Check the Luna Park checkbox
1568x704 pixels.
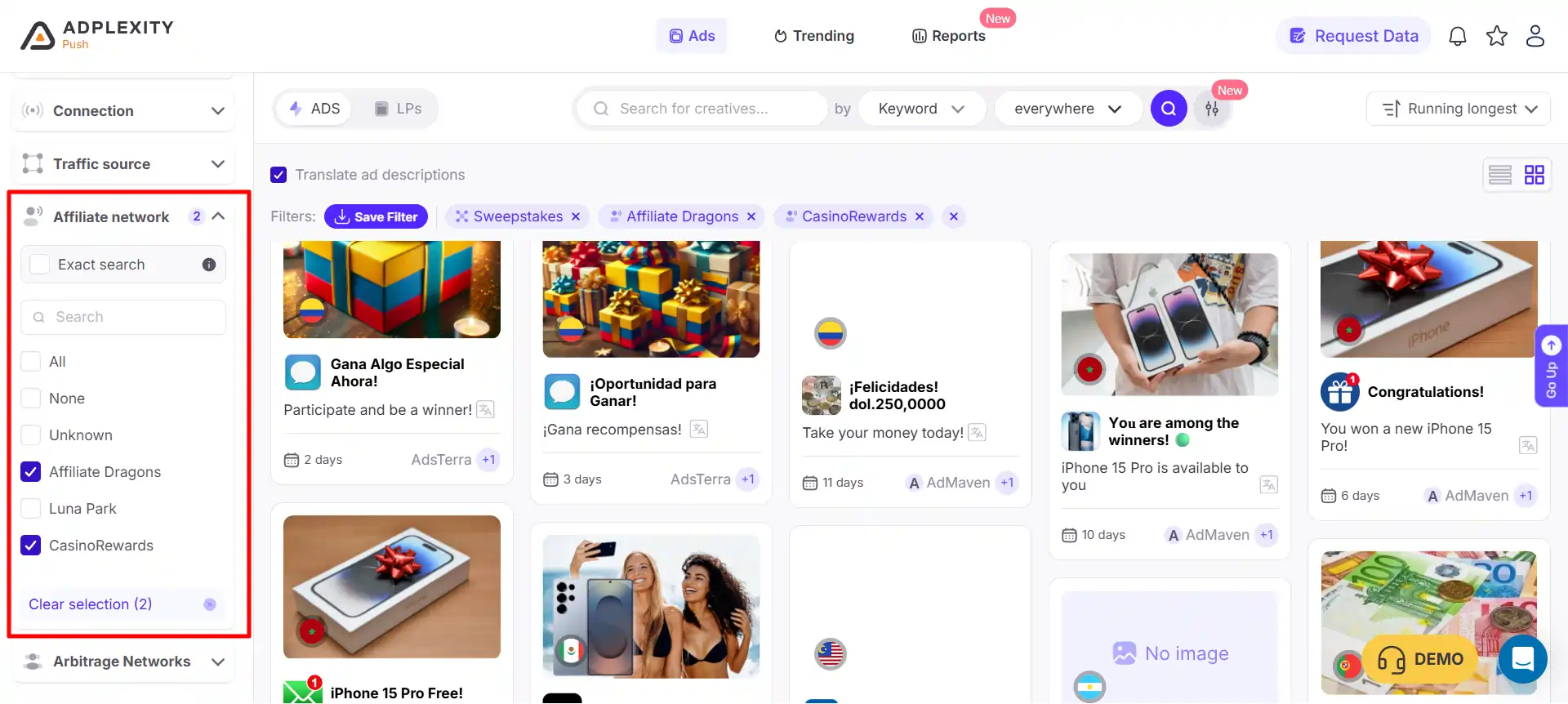click(x=31, y=509)
